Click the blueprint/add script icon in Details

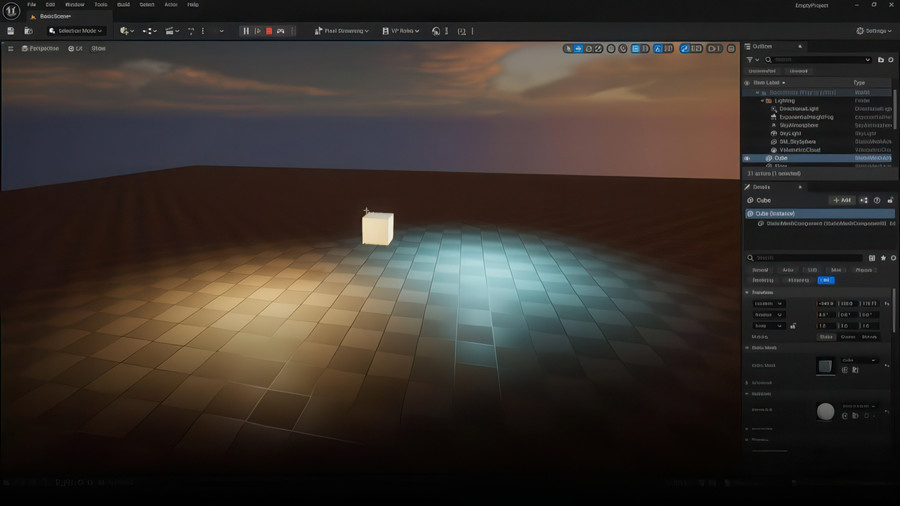click(864, 200)
